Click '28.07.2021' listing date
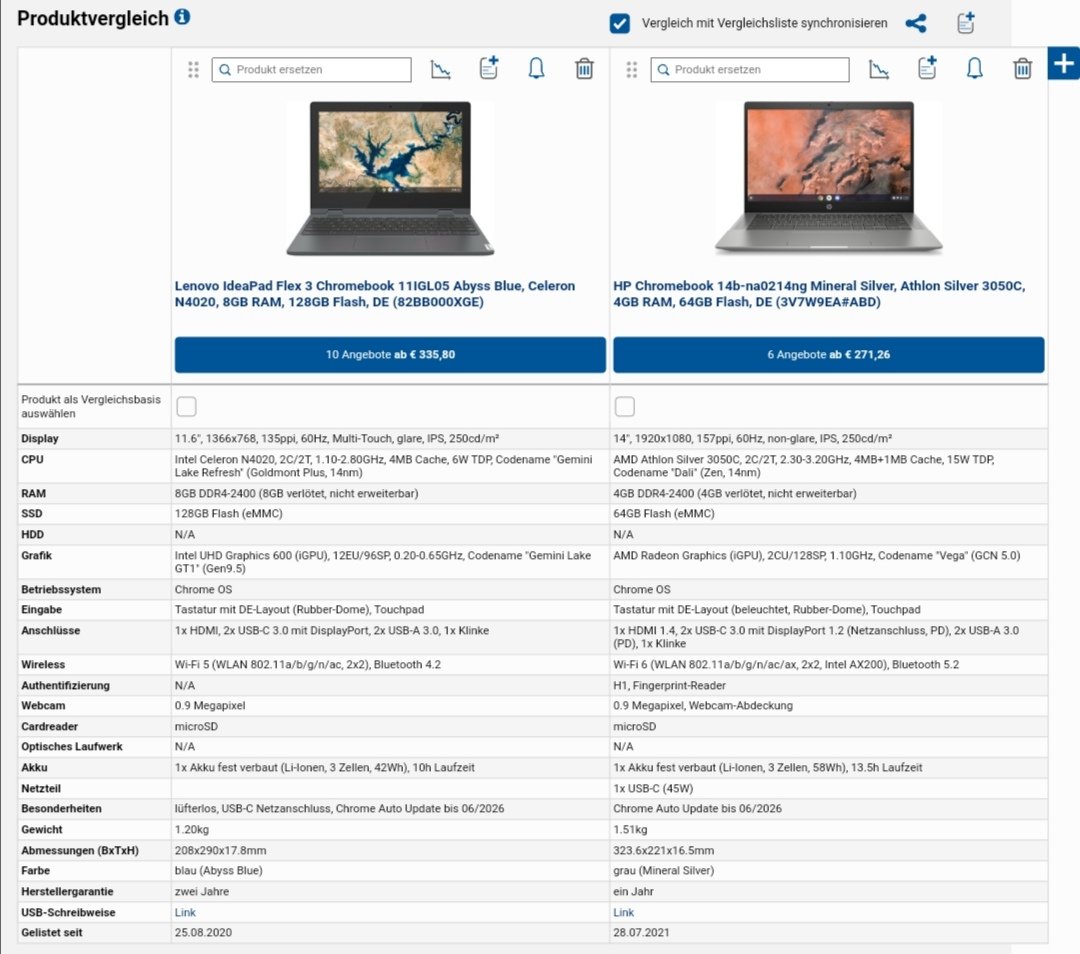 pyautogui.click(x=641, y=933)
